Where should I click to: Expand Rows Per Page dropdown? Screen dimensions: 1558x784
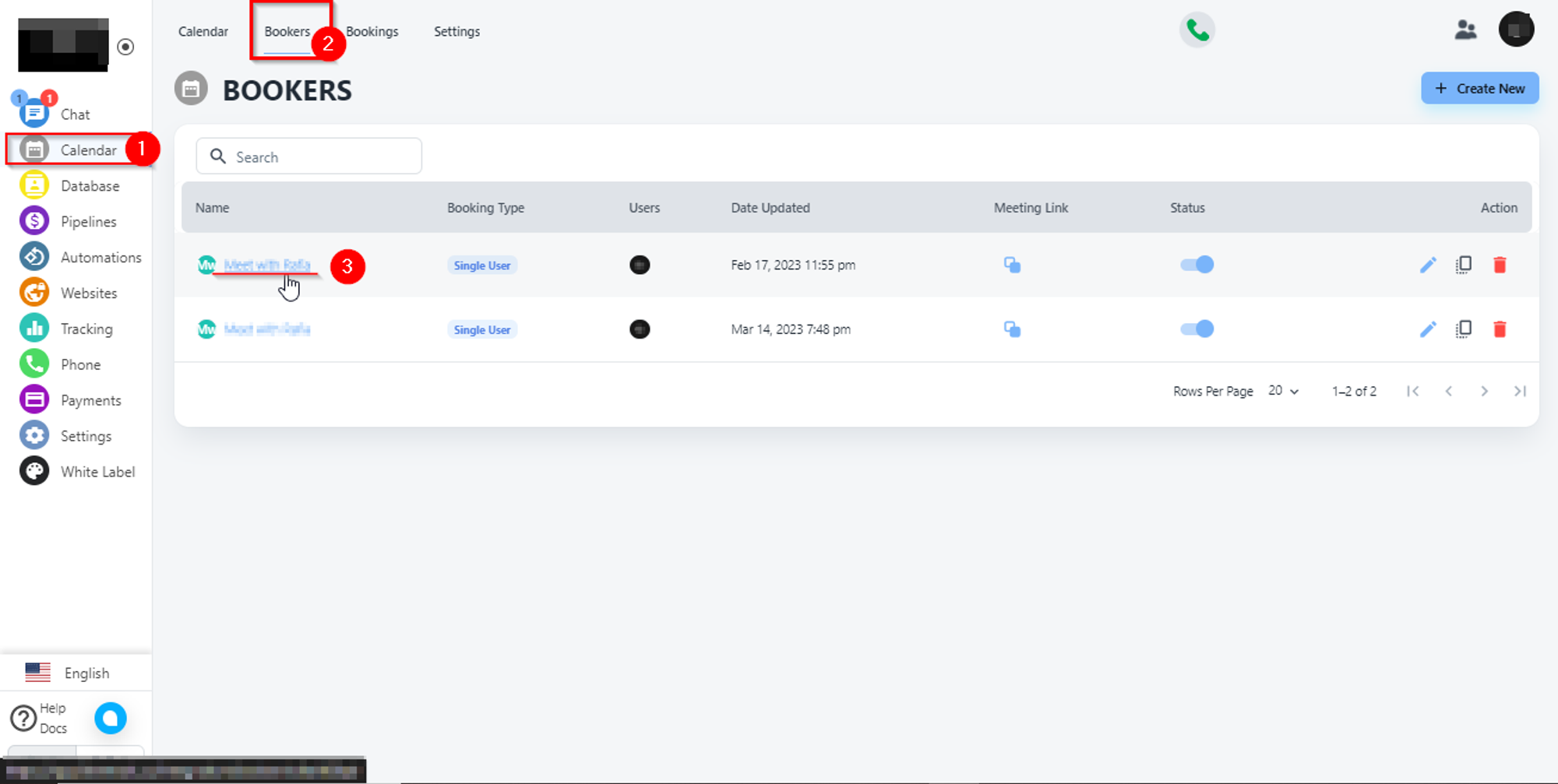coord(1283,391)
